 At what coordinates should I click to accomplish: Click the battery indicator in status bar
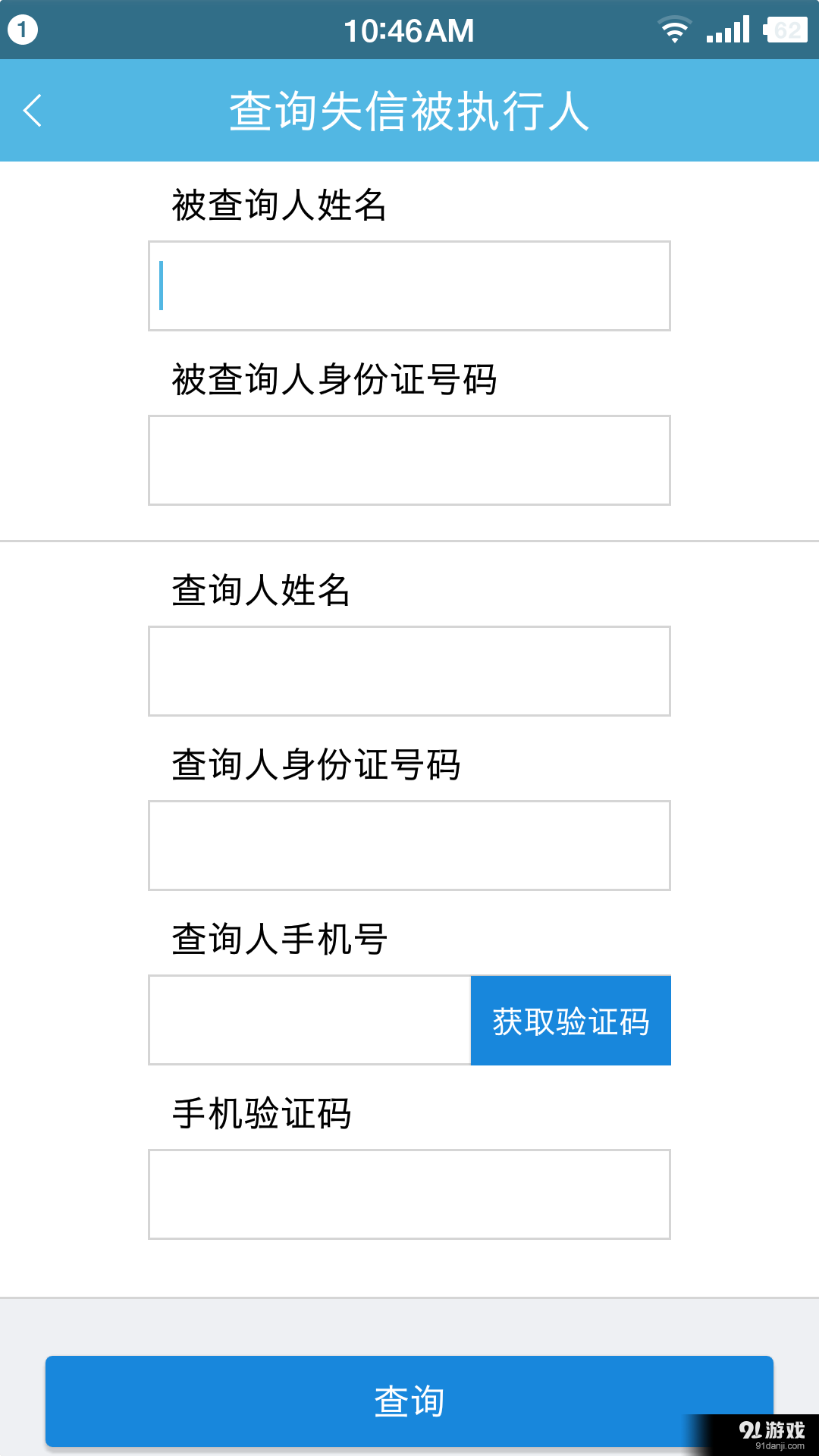pyautogui.click(x=789, y=29)
